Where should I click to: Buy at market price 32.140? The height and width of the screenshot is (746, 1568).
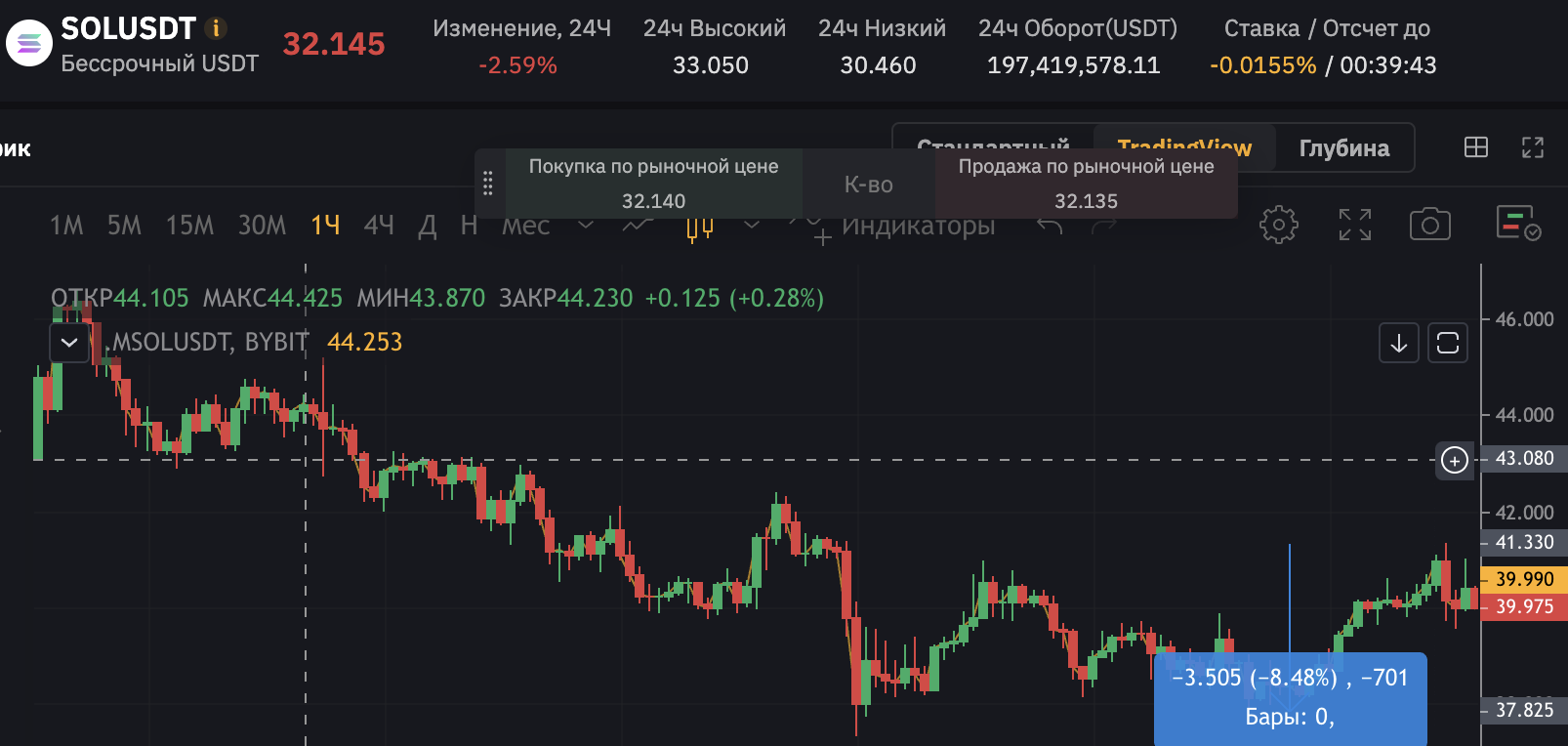click(654, 184)
